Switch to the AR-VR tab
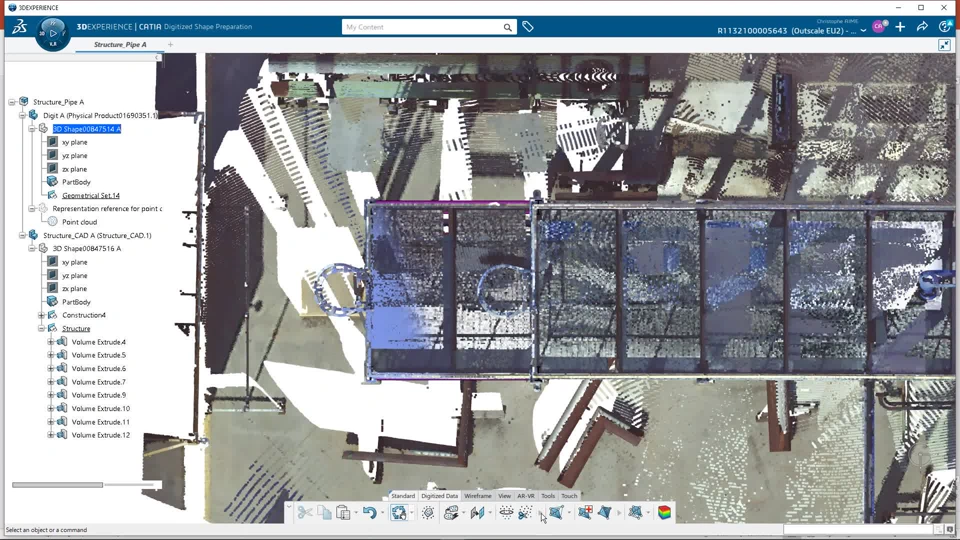The width and height of the screenshot is (960, 540). (526, 496)
